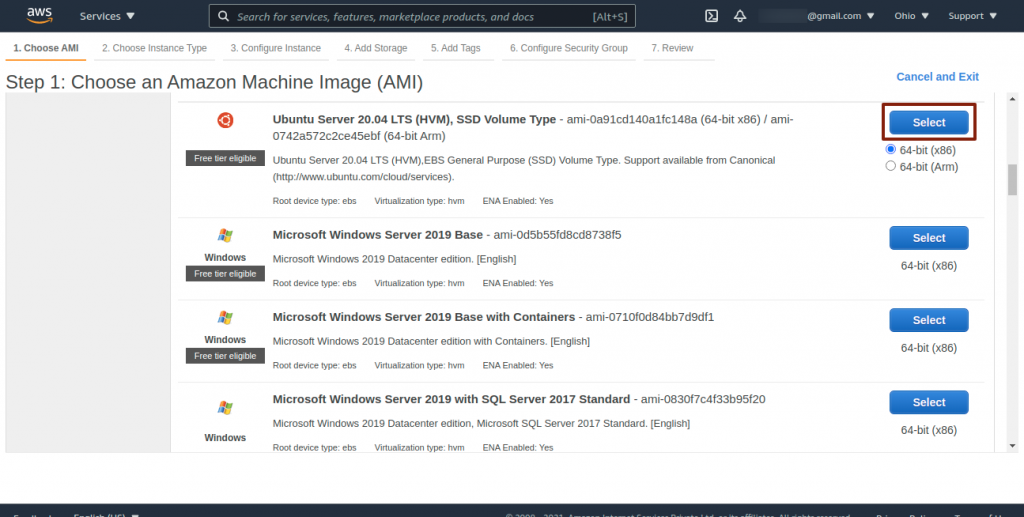Image resolution: width=1024 pixels, height=517 pixels.
Task: Select the Ubuntu Server 20.04 LTS AMI
Action: pyautogui.click(x=929, y=122)
